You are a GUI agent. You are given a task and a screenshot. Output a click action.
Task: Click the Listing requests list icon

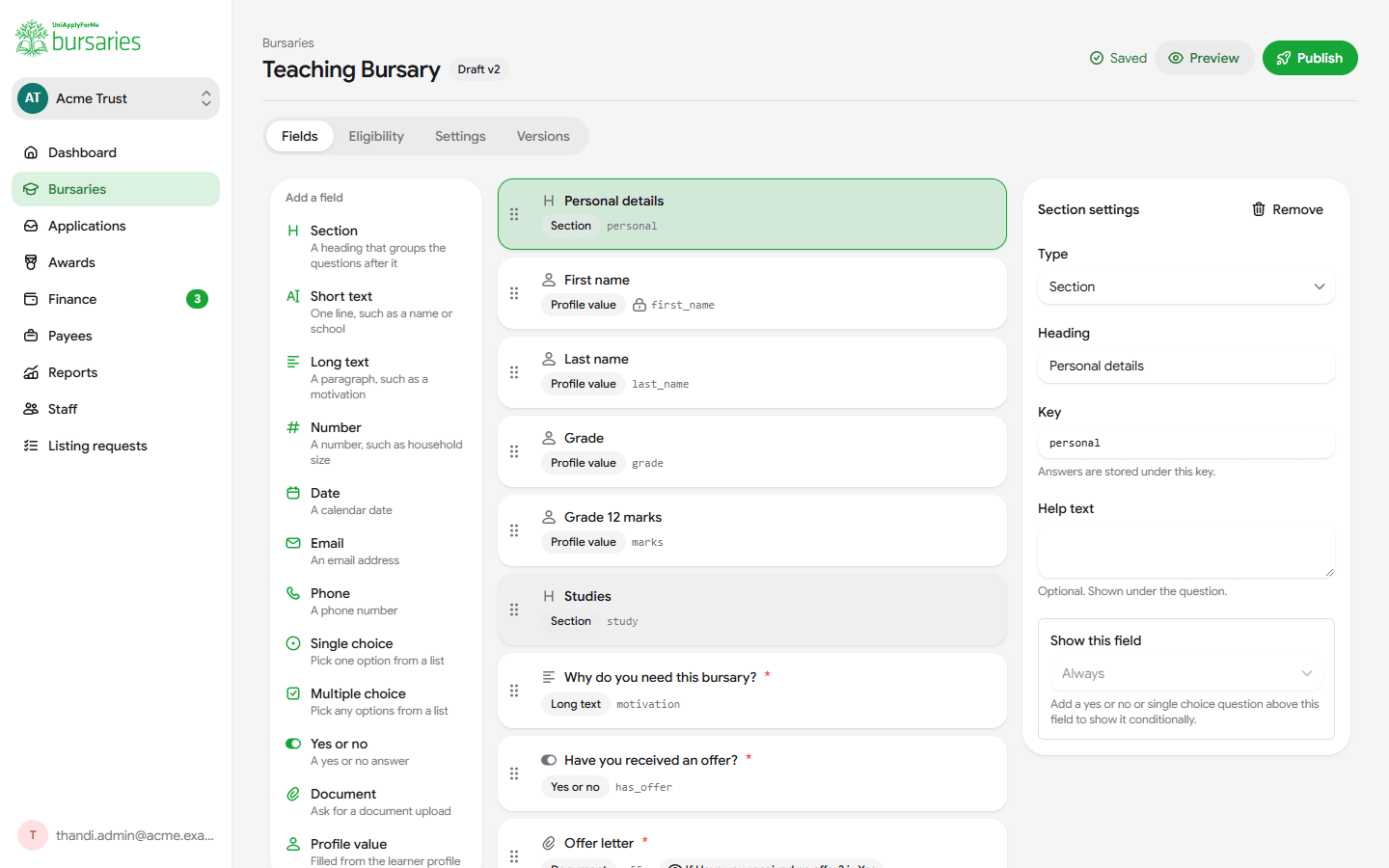tap(31, 446)
